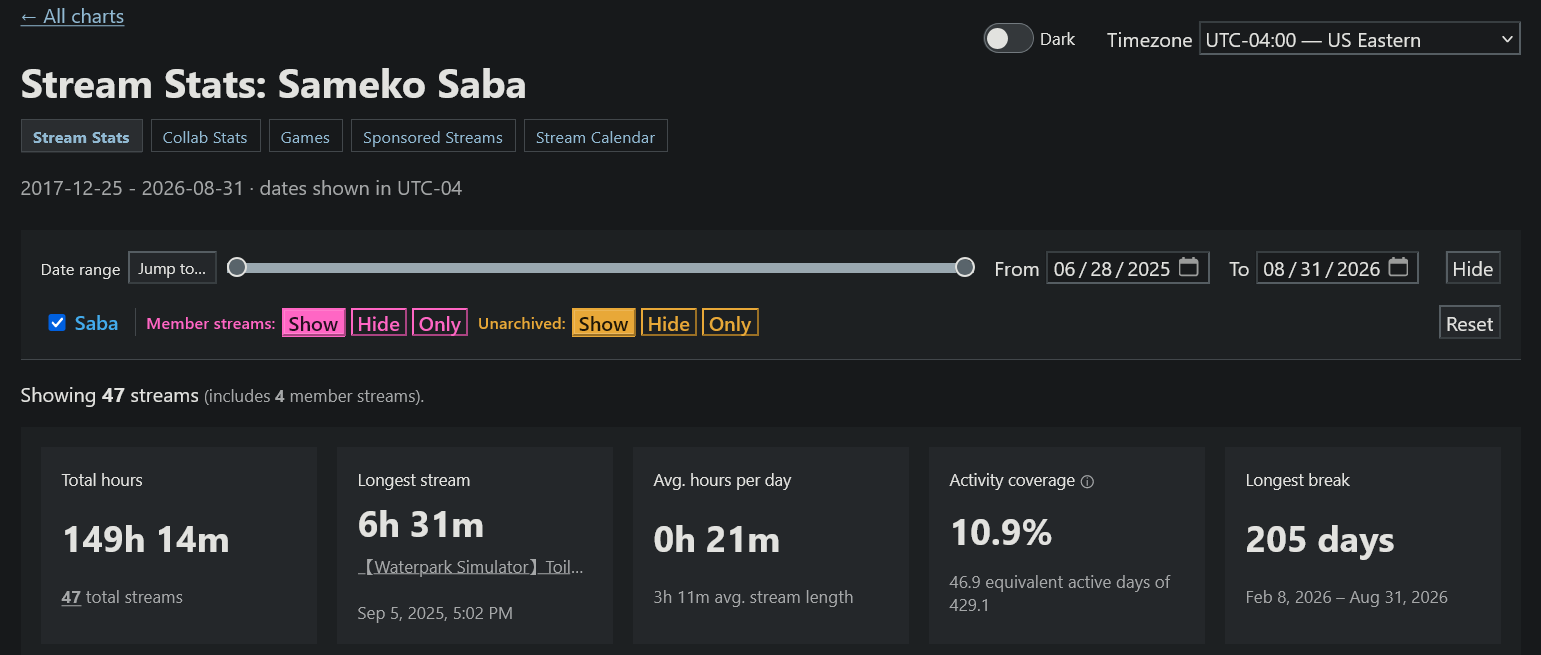
Task: Click the All charts back link
Action: pyautogui.click(x=72, y=16)
